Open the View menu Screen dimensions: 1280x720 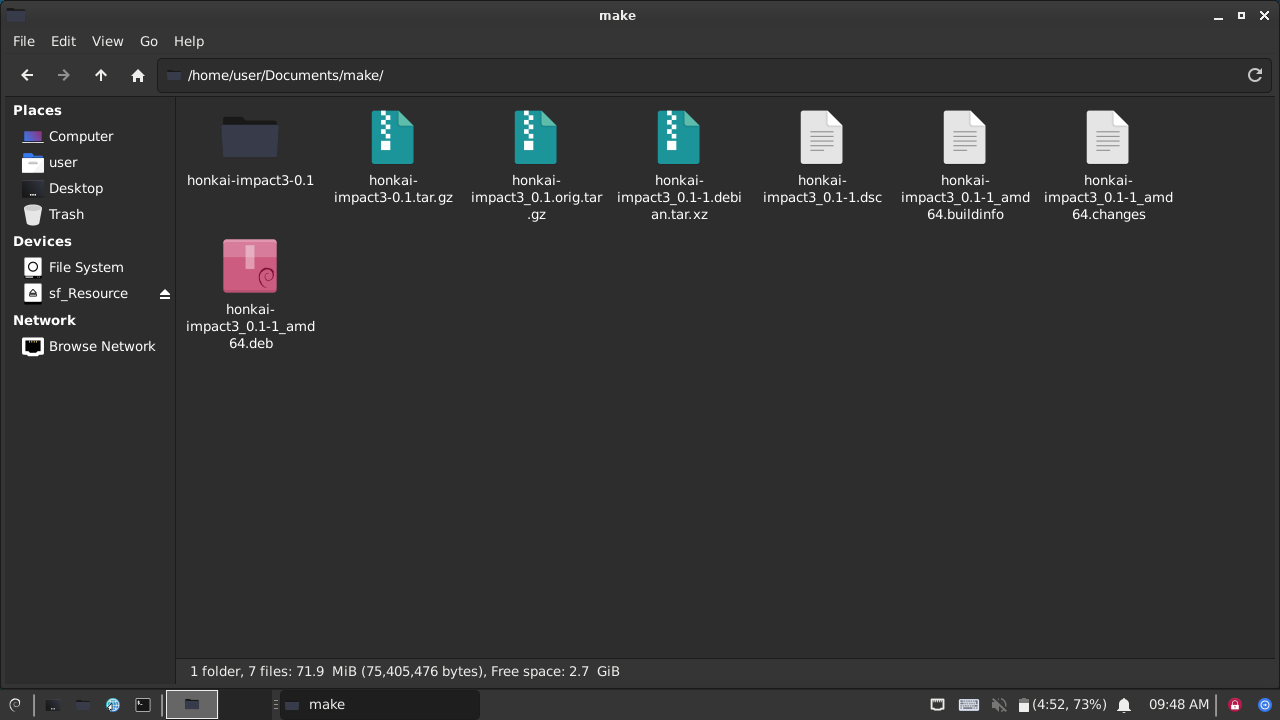pyautogui.click(x=107, y=41)
